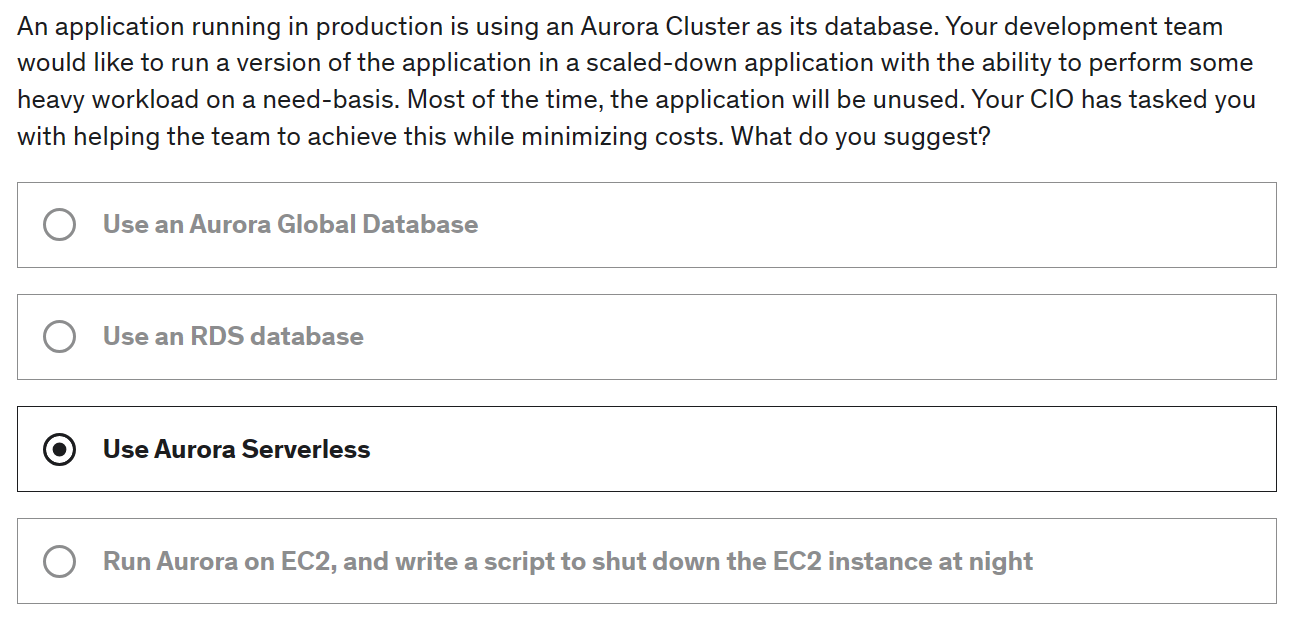The width and height of the screenshot is (1291, 617).
Task: Click the "Use Aurora Serverless" label text
Action: tap(236, 450)
